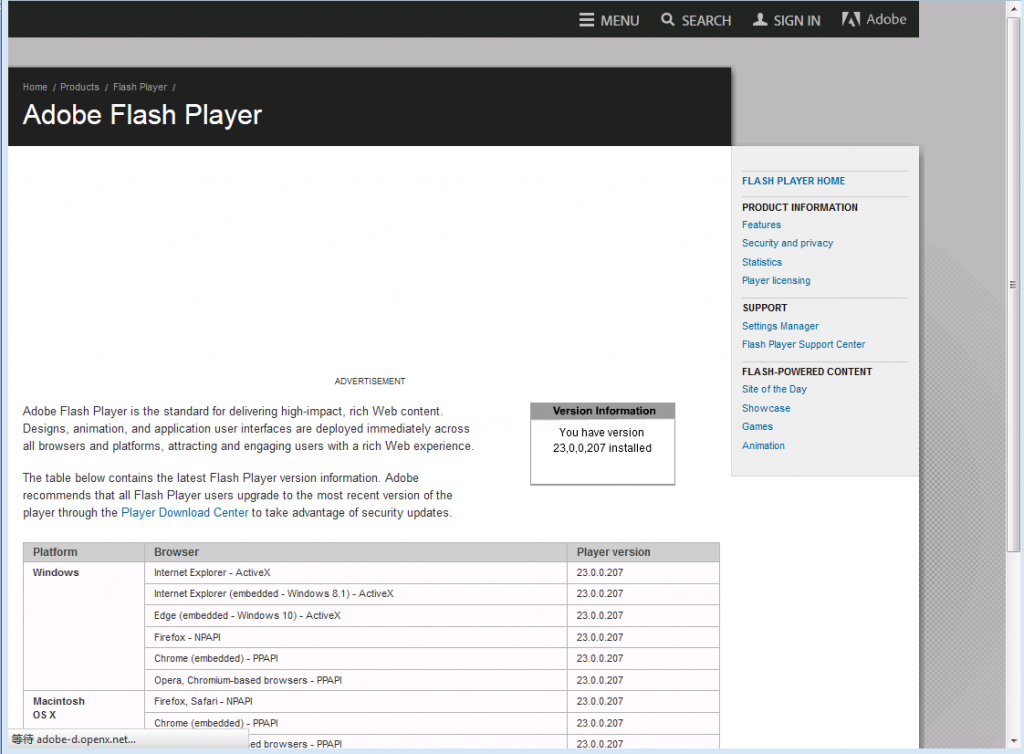The width and height of the screenshot is (1024, 754).
Task: Follow the Player Download Center link
Action: click(x=185, y=512)
